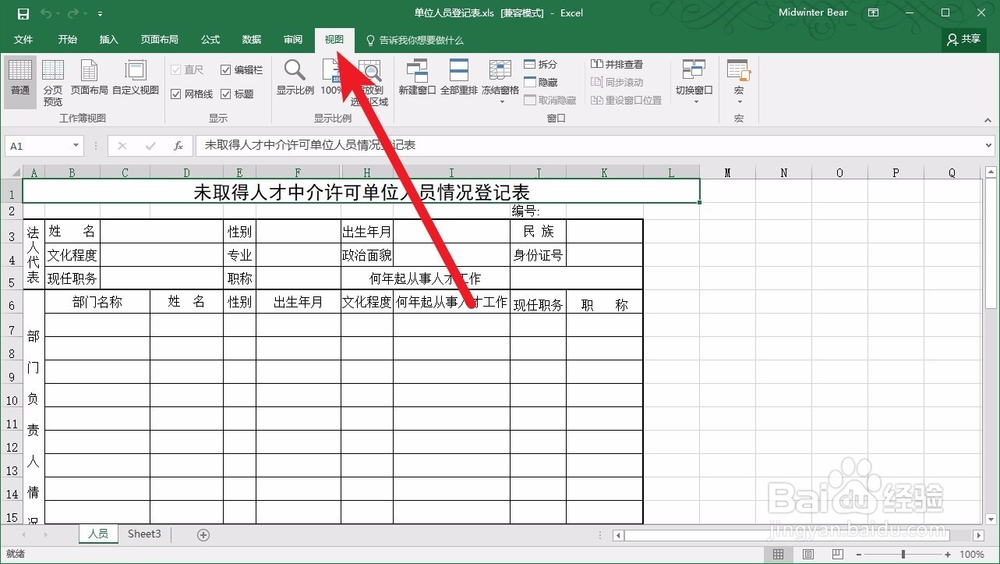Click zoom in plus button

pos(948,555)
